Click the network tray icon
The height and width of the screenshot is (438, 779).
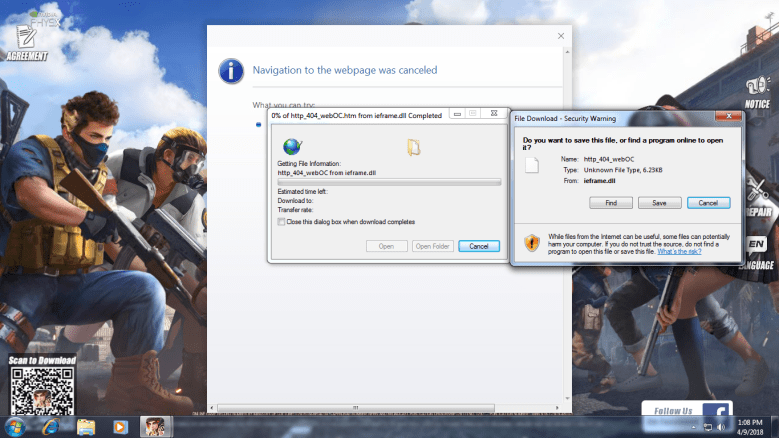(708, 427)
